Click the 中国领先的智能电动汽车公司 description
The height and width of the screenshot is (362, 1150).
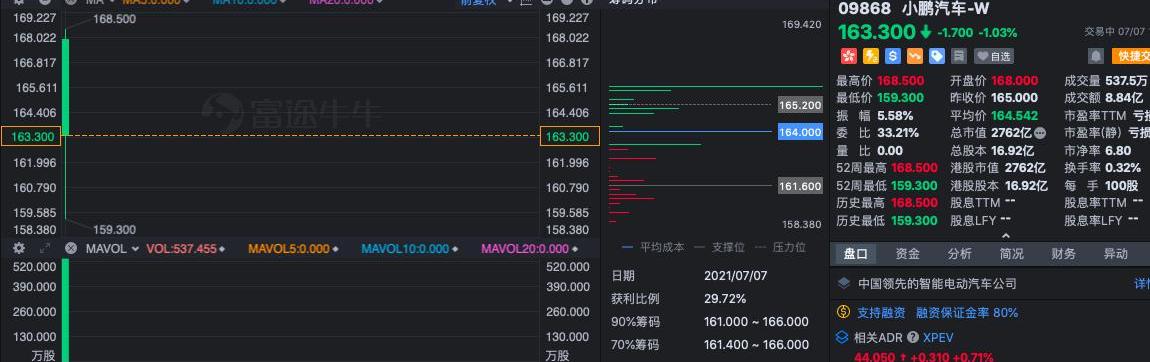[x=937, y=283]
